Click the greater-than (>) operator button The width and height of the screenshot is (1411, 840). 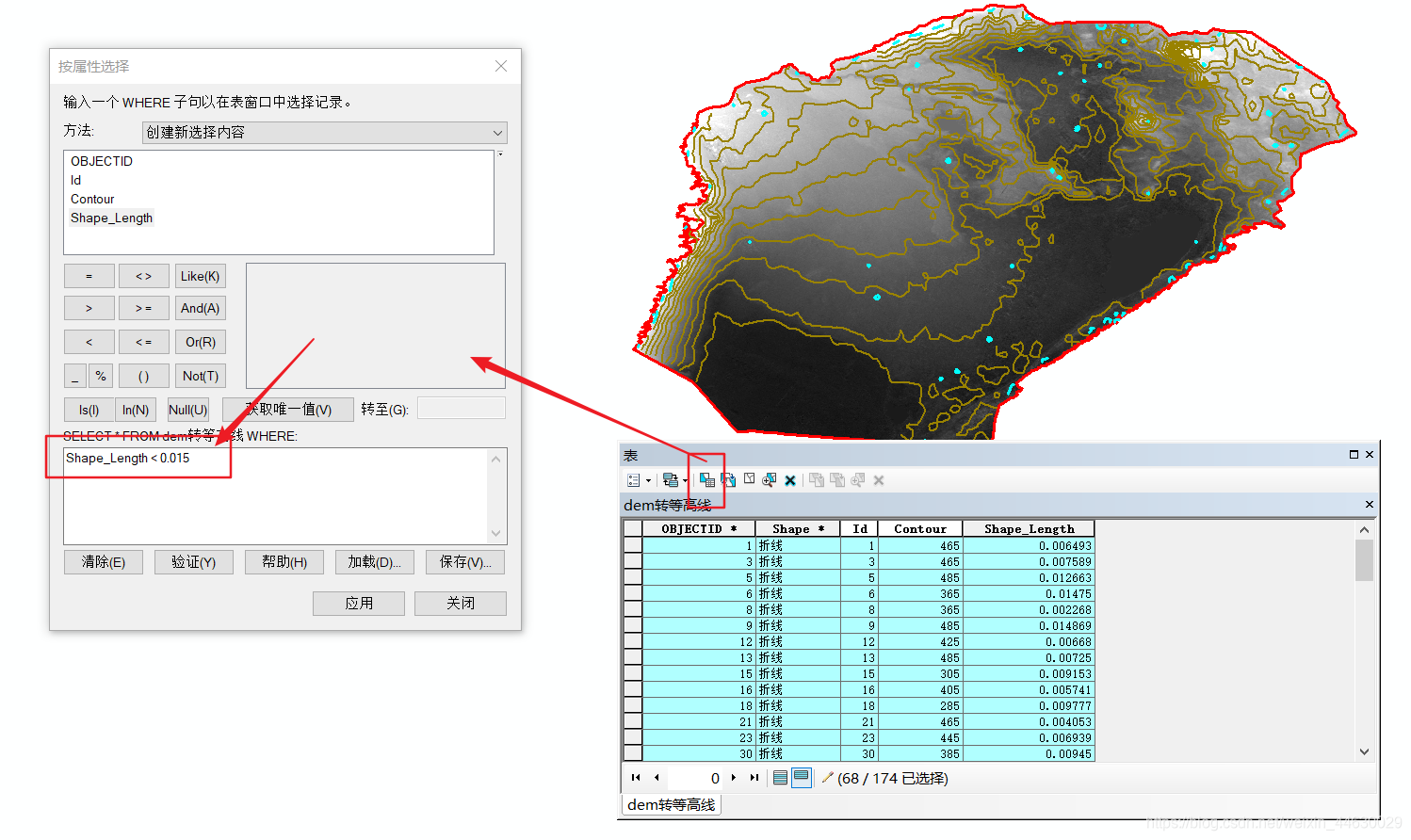tap(89, 308)
